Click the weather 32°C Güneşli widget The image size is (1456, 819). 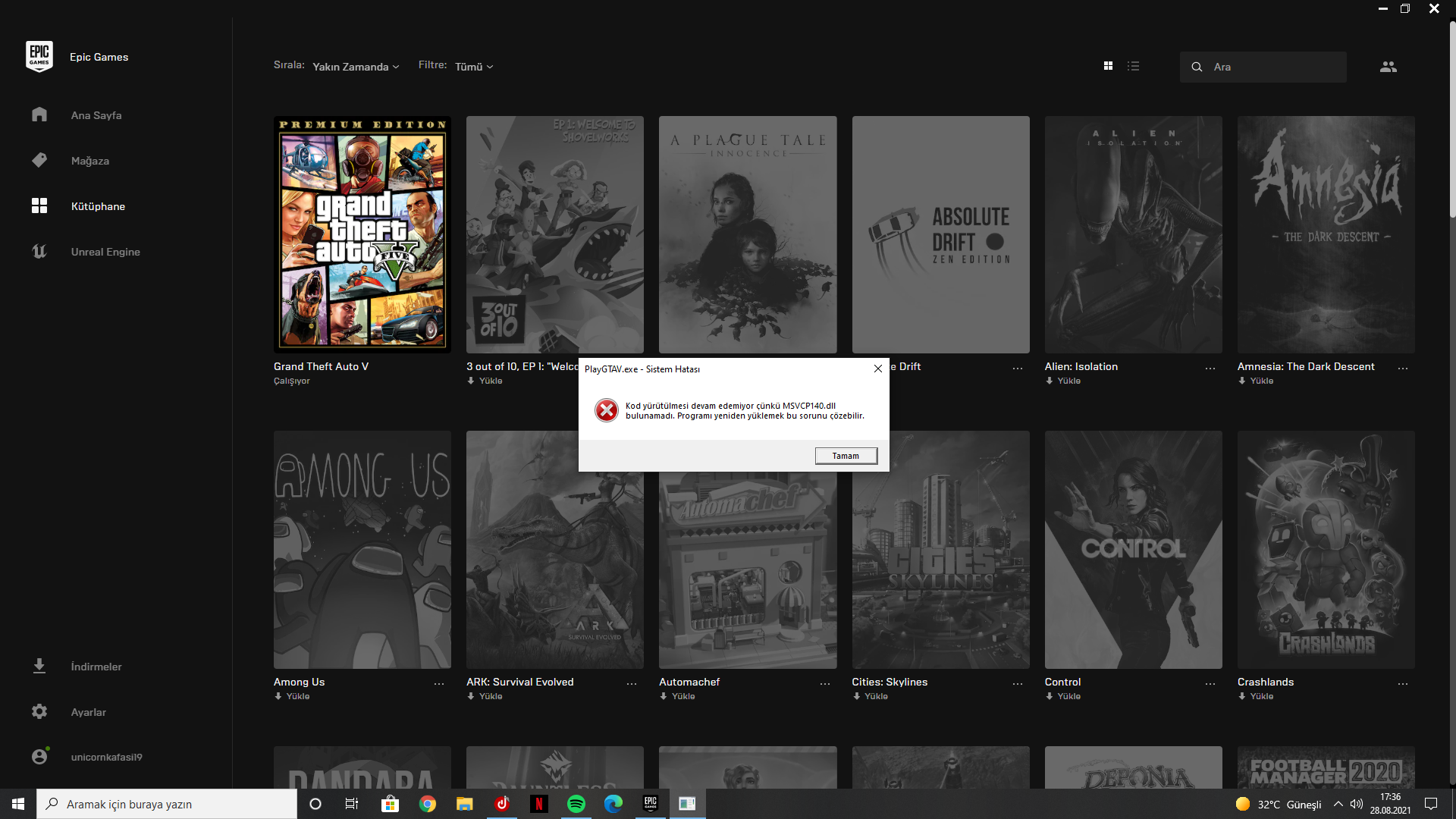tap(1279, 804)
